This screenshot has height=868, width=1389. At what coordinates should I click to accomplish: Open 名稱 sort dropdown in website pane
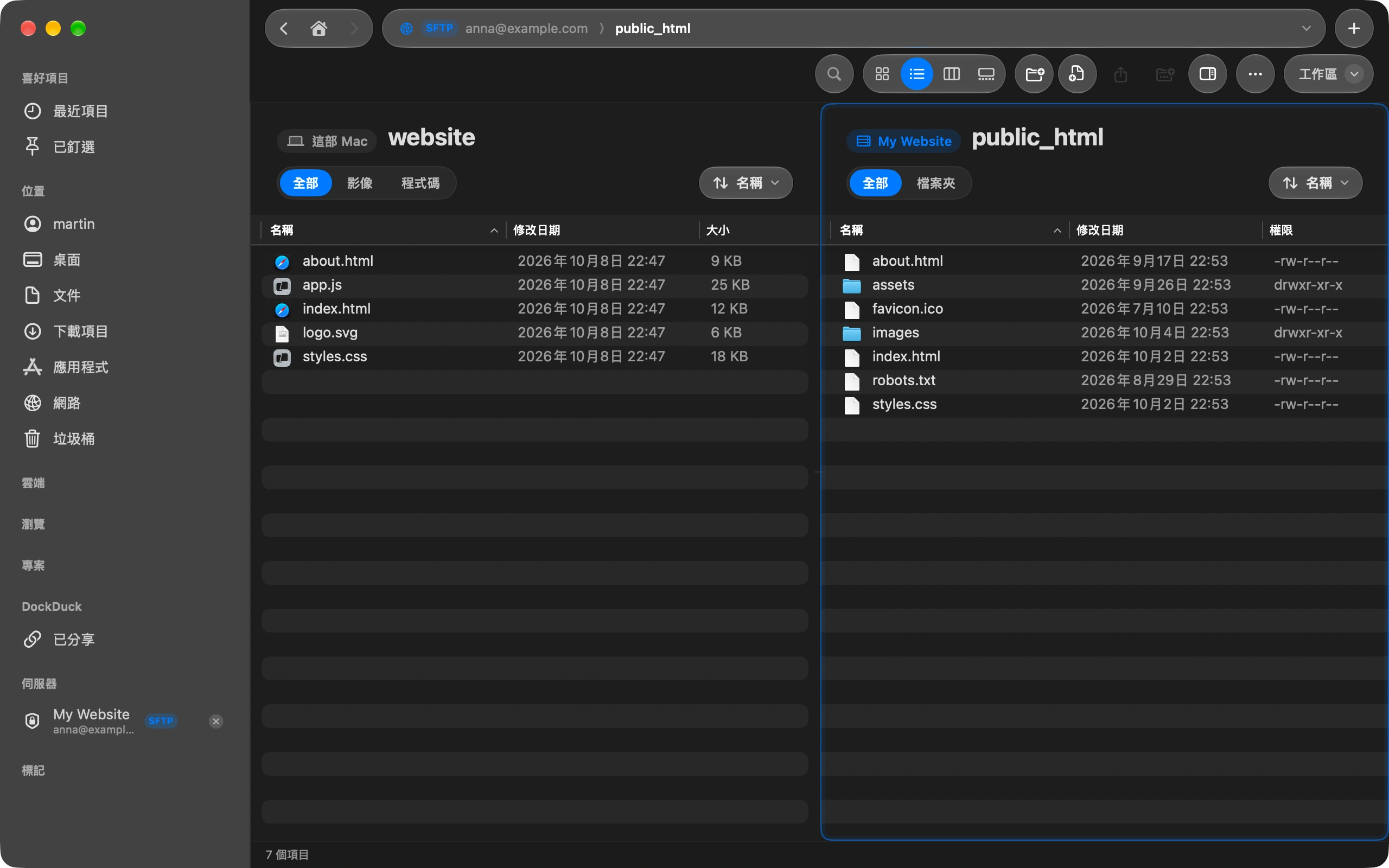click(x=746, y=183)
